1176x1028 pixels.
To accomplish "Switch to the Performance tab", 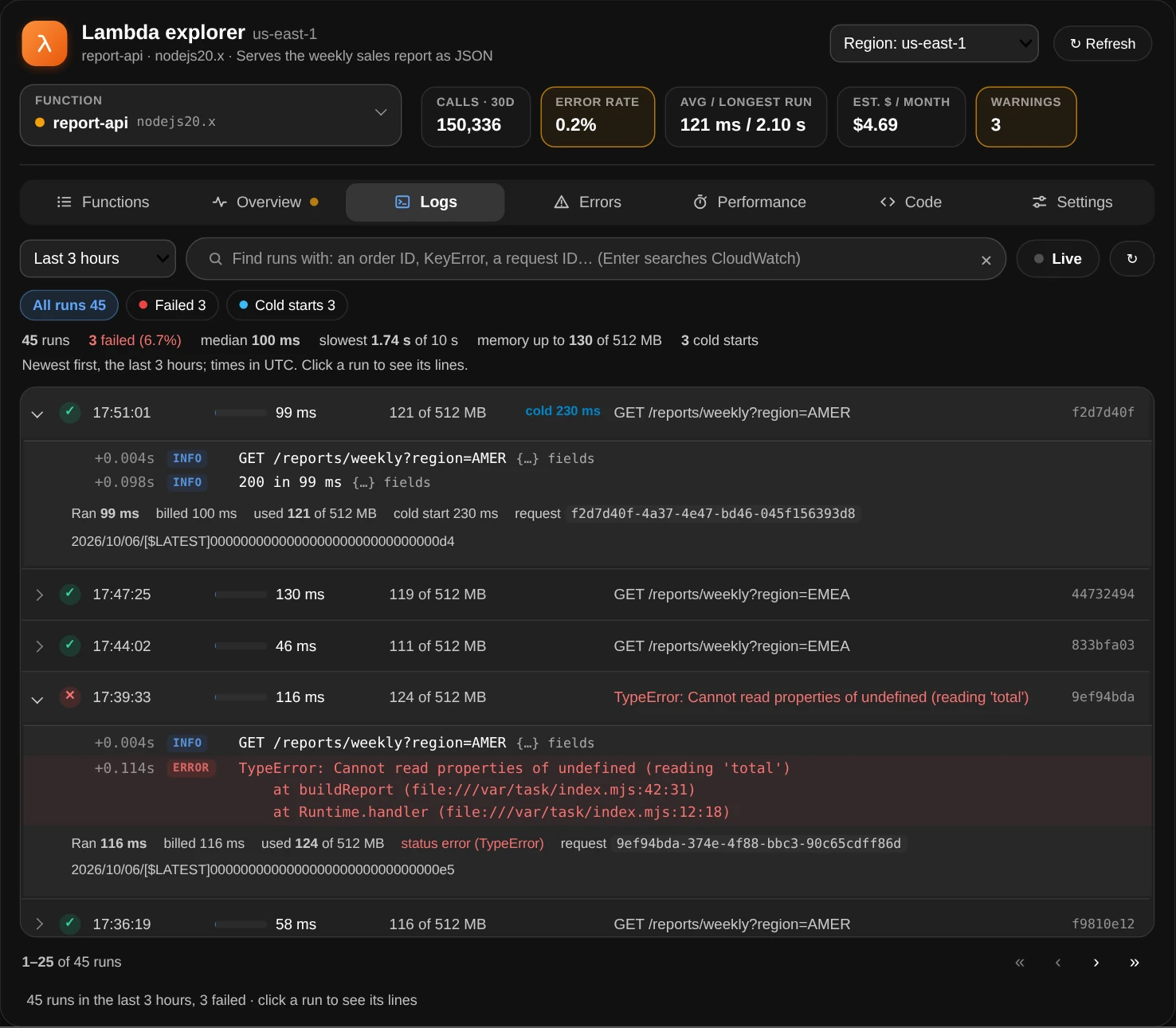I will (x=749, y=202).
